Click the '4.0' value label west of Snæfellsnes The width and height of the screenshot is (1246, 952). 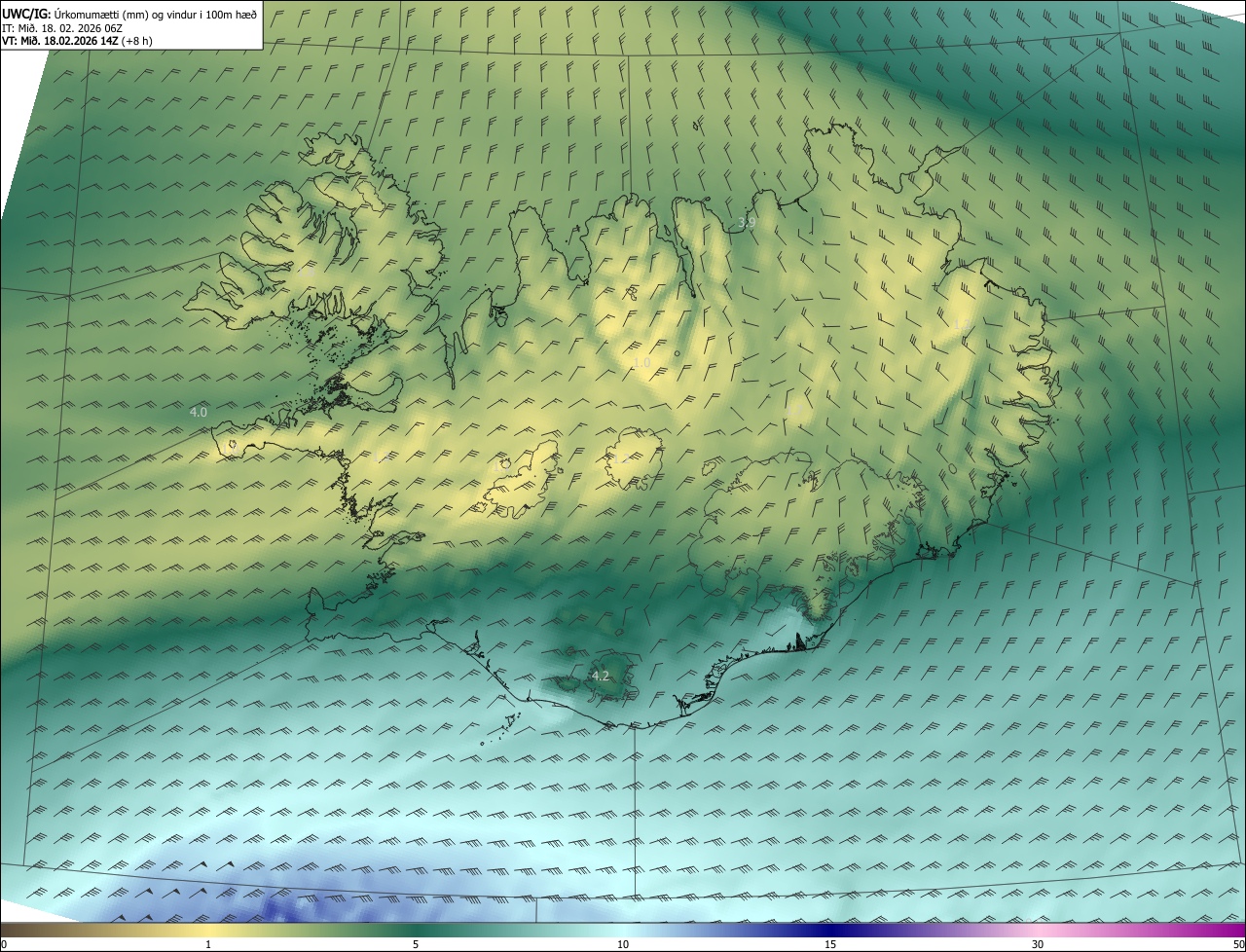point(198,413)
